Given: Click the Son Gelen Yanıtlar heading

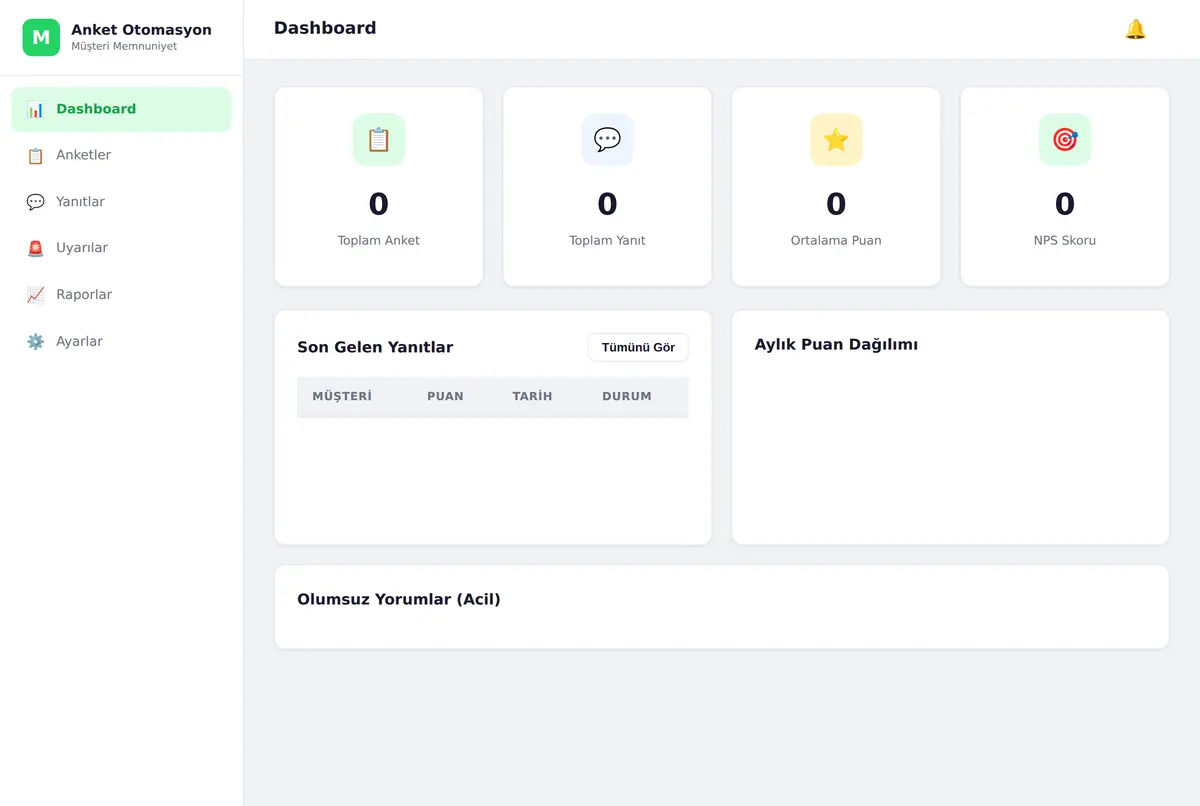Looking at the screenshot, I should [375, 347].
